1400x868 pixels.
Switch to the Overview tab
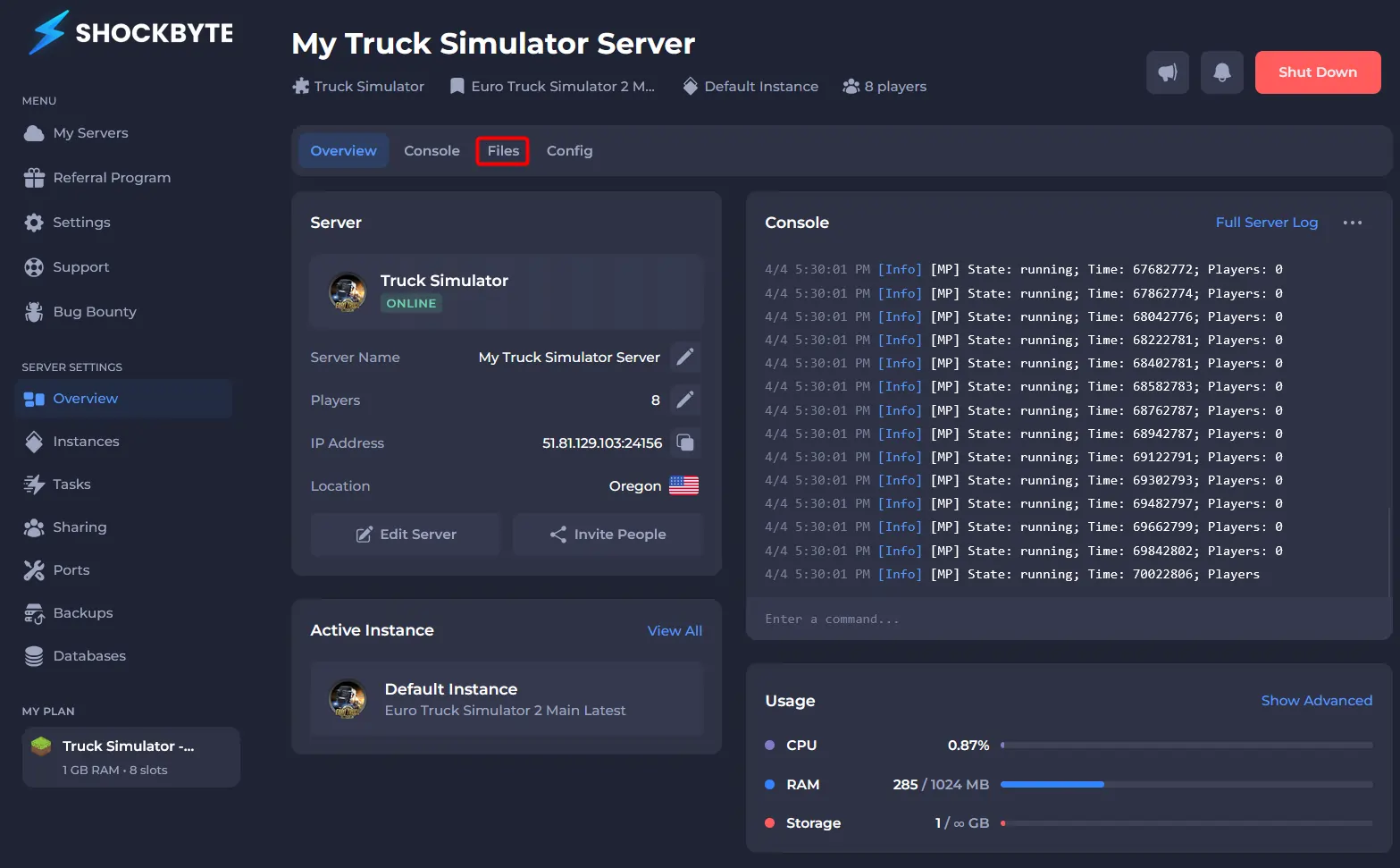click(x=343, y=151)
